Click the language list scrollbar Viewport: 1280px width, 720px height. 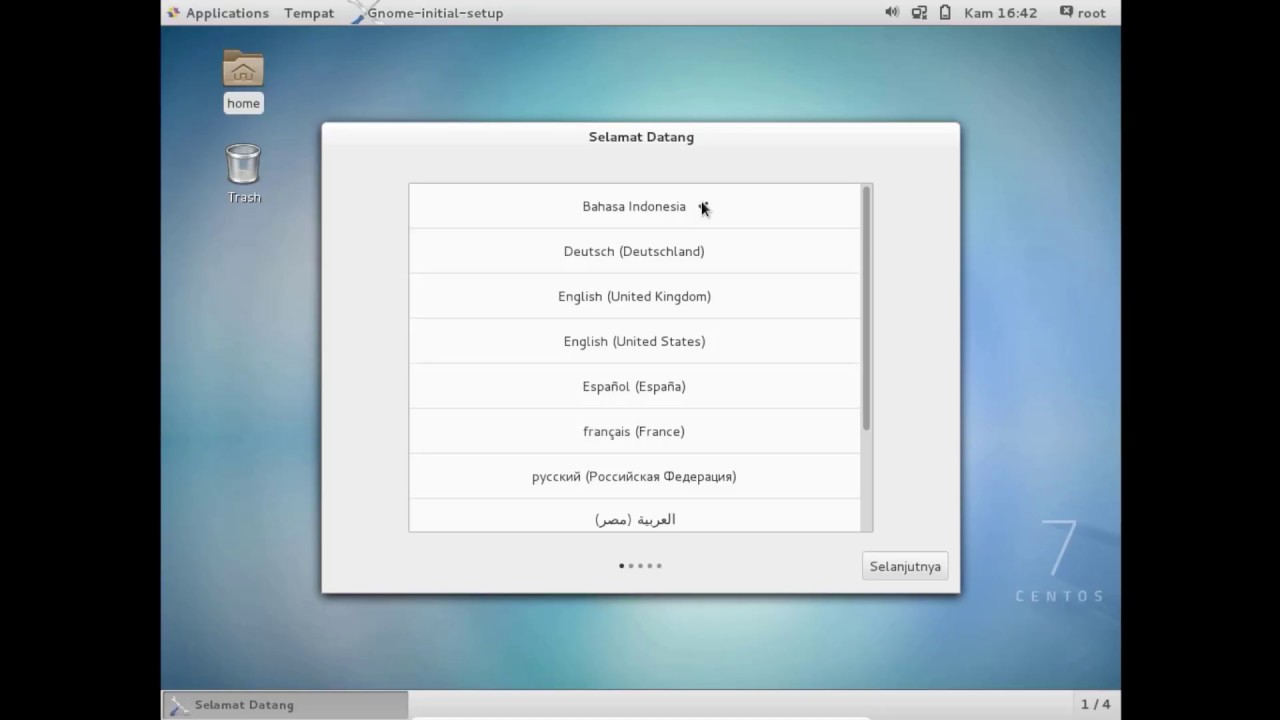click(866, 308)
